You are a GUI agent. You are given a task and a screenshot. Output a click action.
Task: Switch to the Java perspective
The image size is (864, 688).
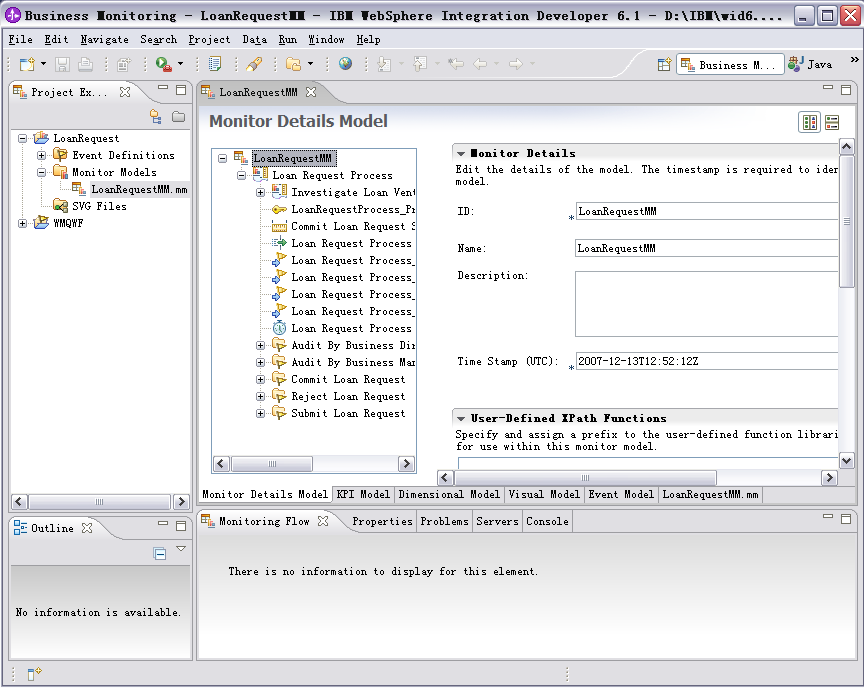[x=809, y=64]
